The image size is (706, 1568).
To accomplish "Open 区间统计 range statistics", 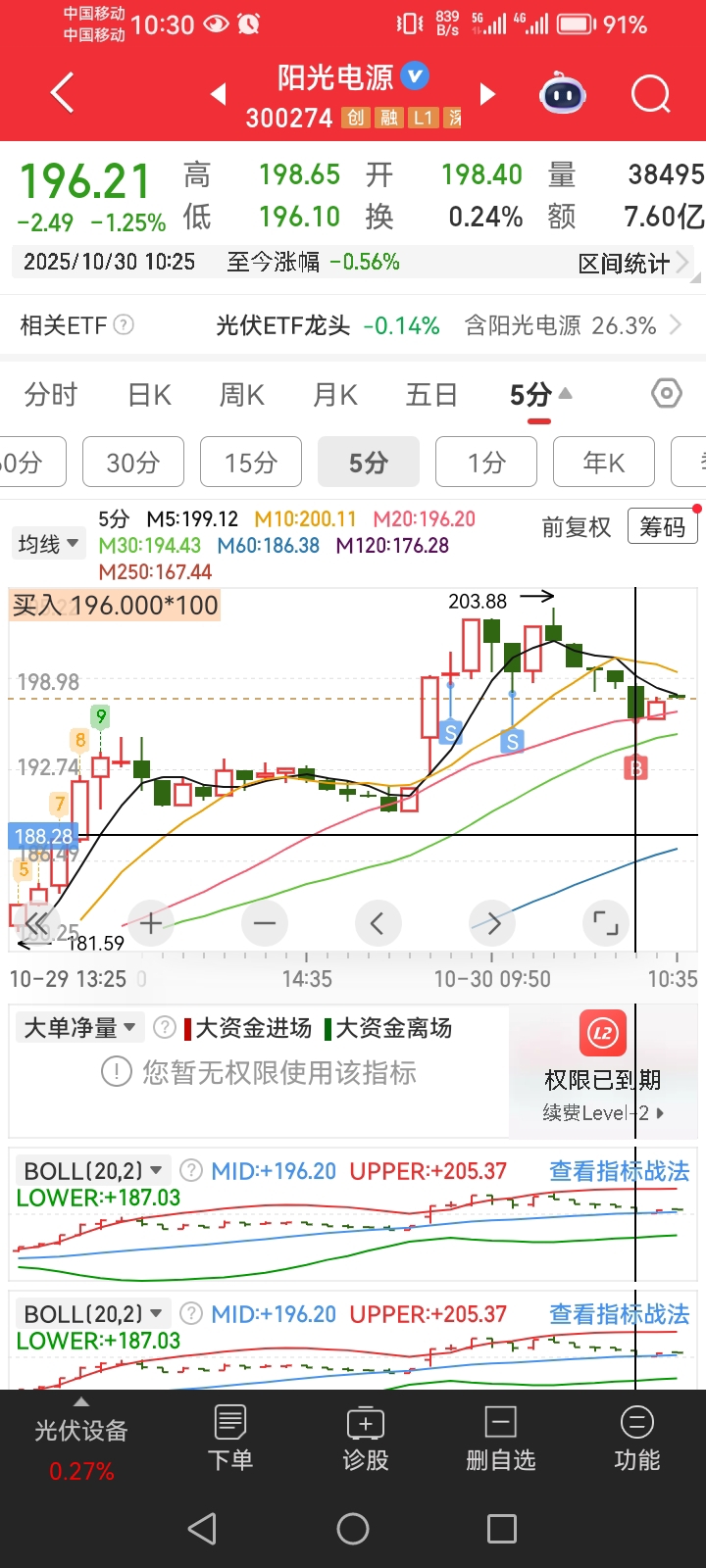I will point(633,263).
